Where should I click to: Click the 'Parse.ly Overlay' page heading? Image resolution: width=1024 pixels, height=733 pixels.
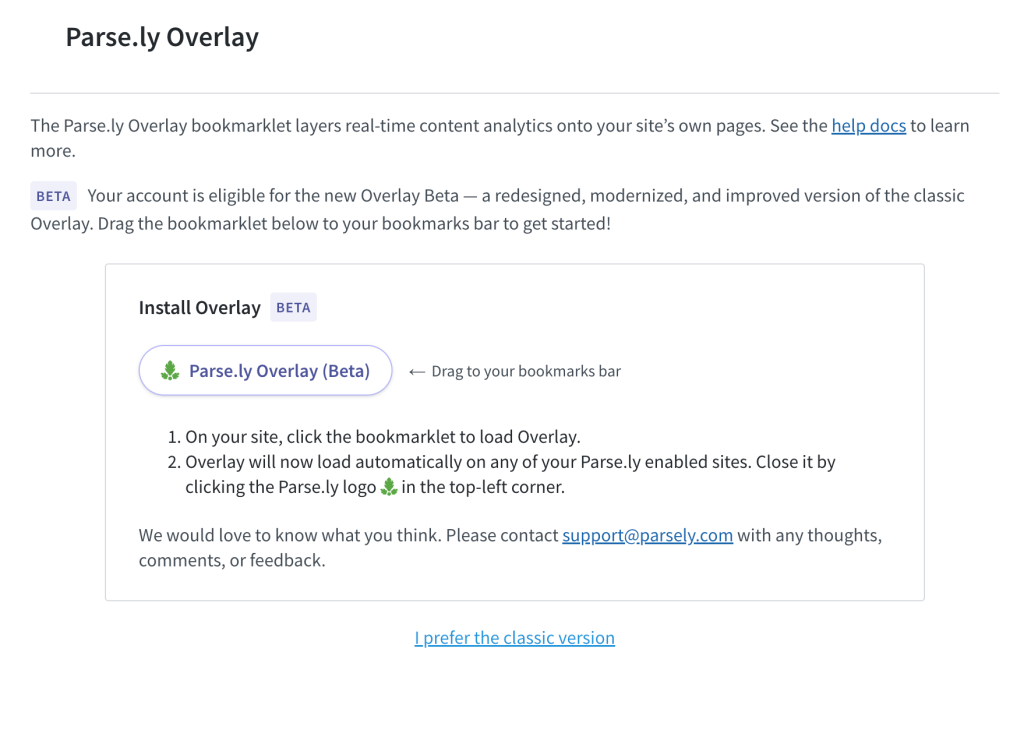[162, 37]
